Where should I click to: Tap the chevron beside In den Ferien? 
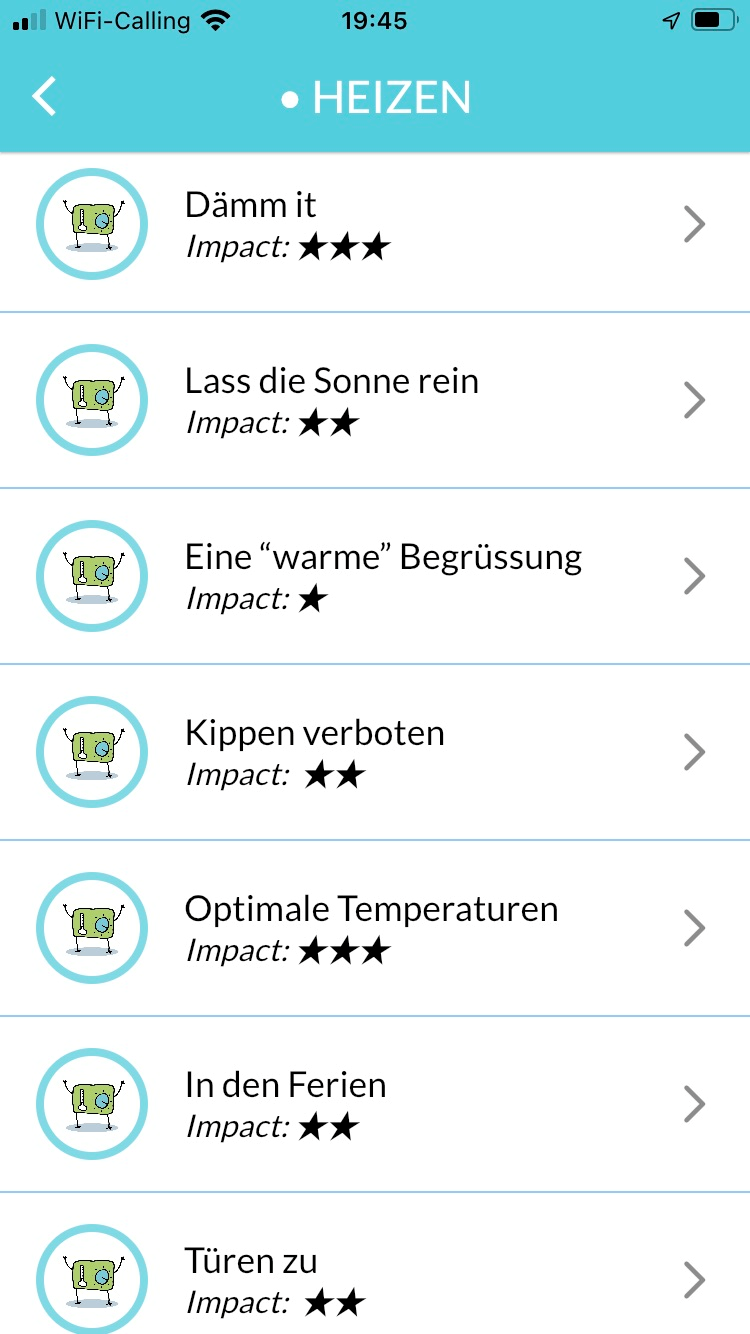(x=694, y=1104)
